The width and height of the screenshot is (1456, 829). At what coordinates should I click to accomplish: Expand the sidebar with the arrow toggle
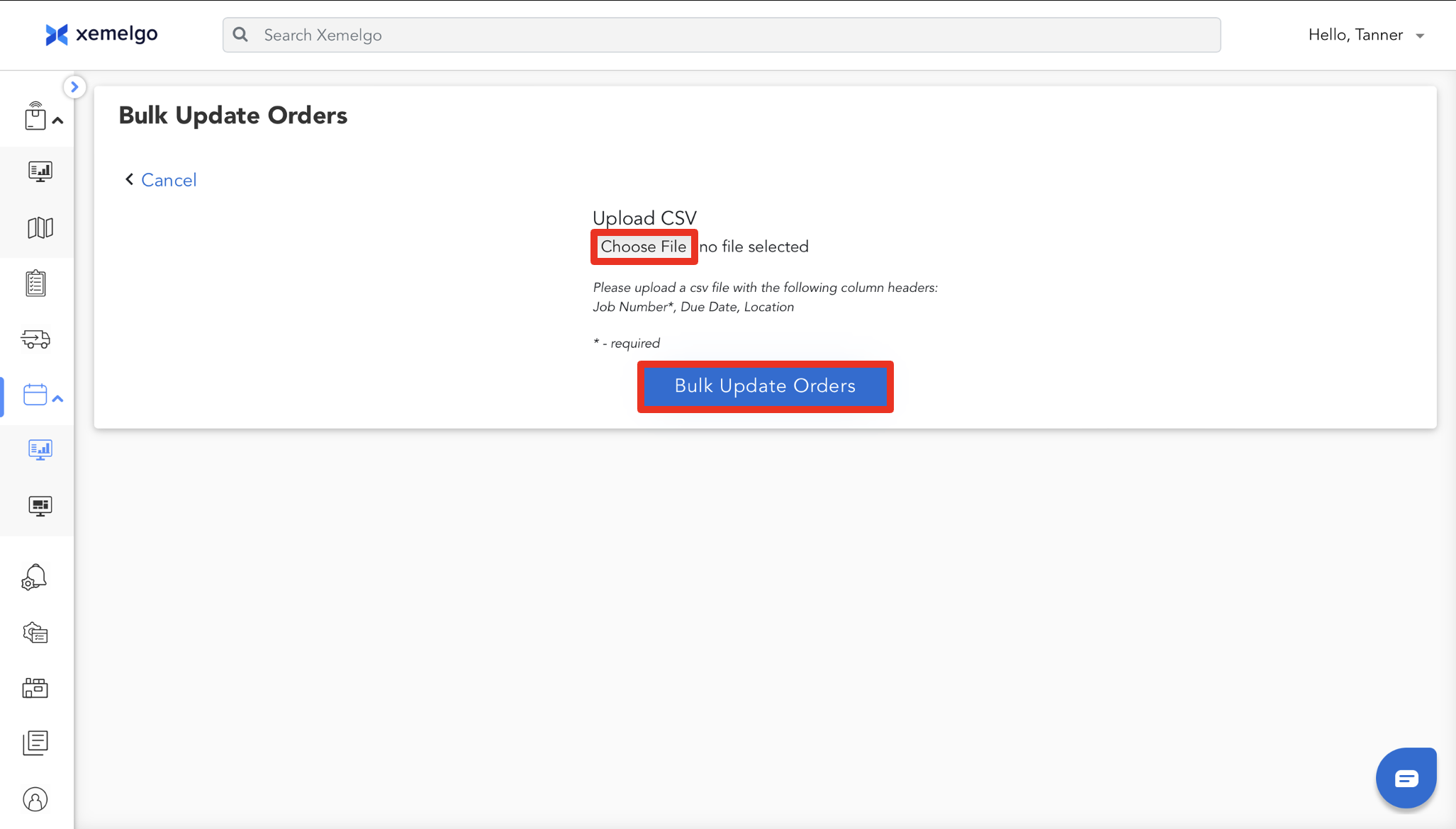[74, 86]
